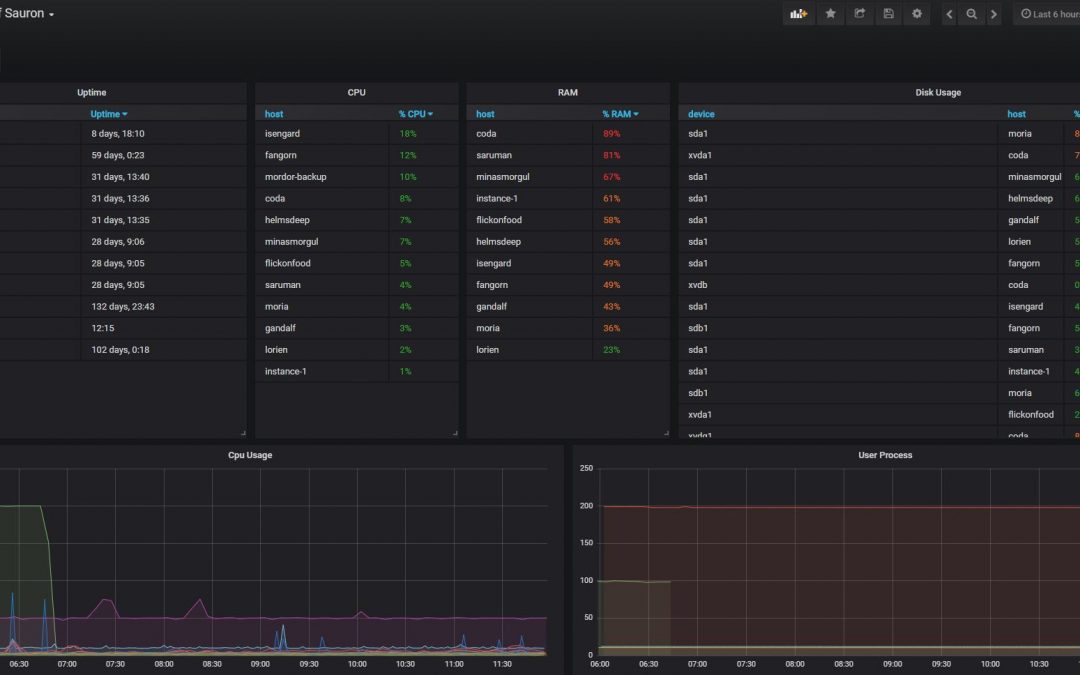Click the 81% RAM value

(x=612, y=155)
